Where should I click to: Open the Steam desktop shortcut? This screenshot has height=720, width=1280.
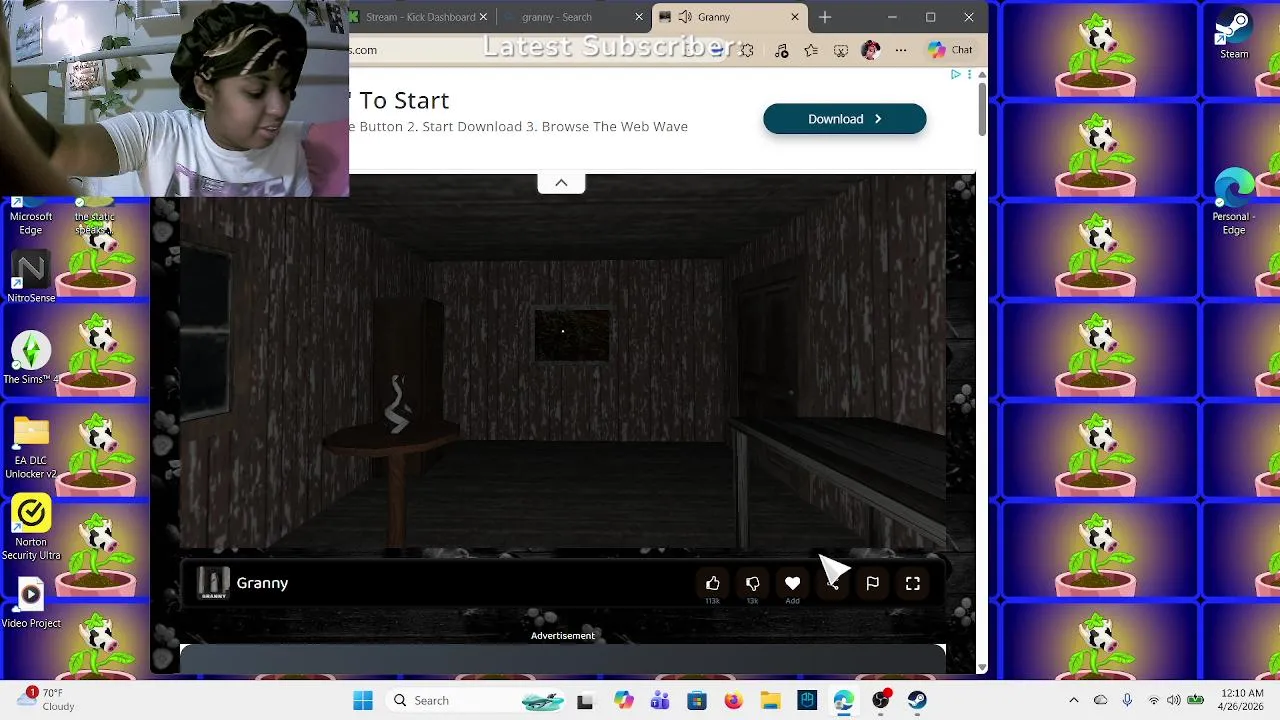1234,35
